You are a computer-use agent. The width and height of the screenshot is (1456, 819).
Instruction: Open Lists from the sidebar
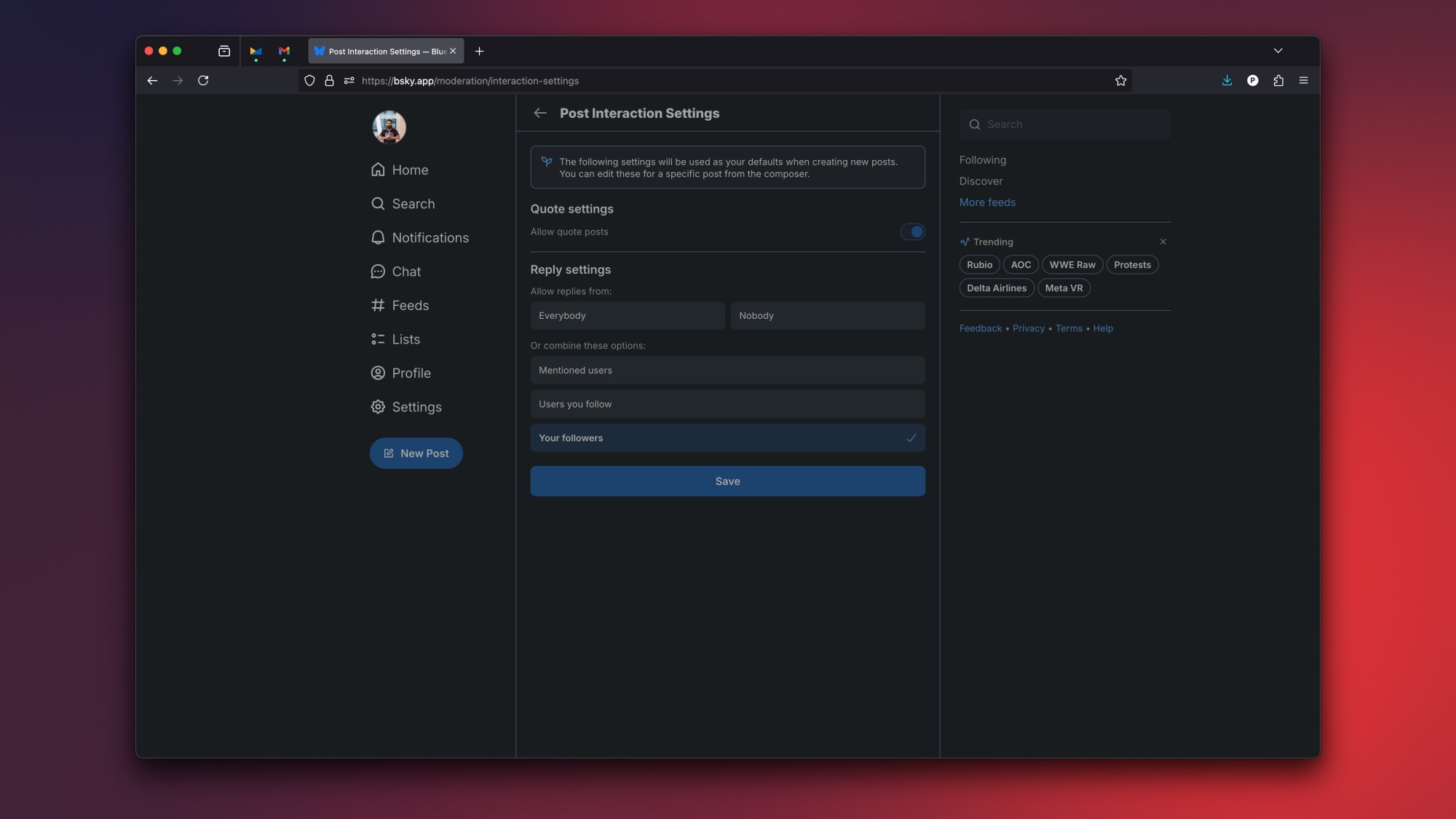click(395, 339)
